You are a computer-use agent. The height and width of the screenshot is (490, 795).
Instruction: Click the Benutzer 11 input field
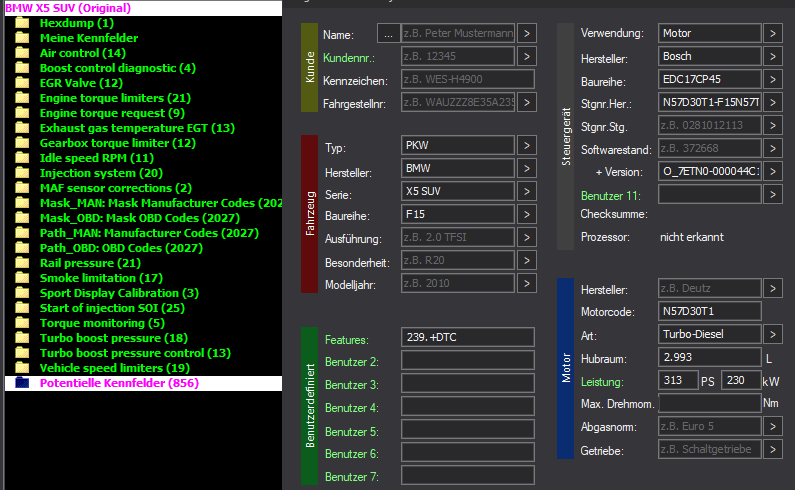710,194
